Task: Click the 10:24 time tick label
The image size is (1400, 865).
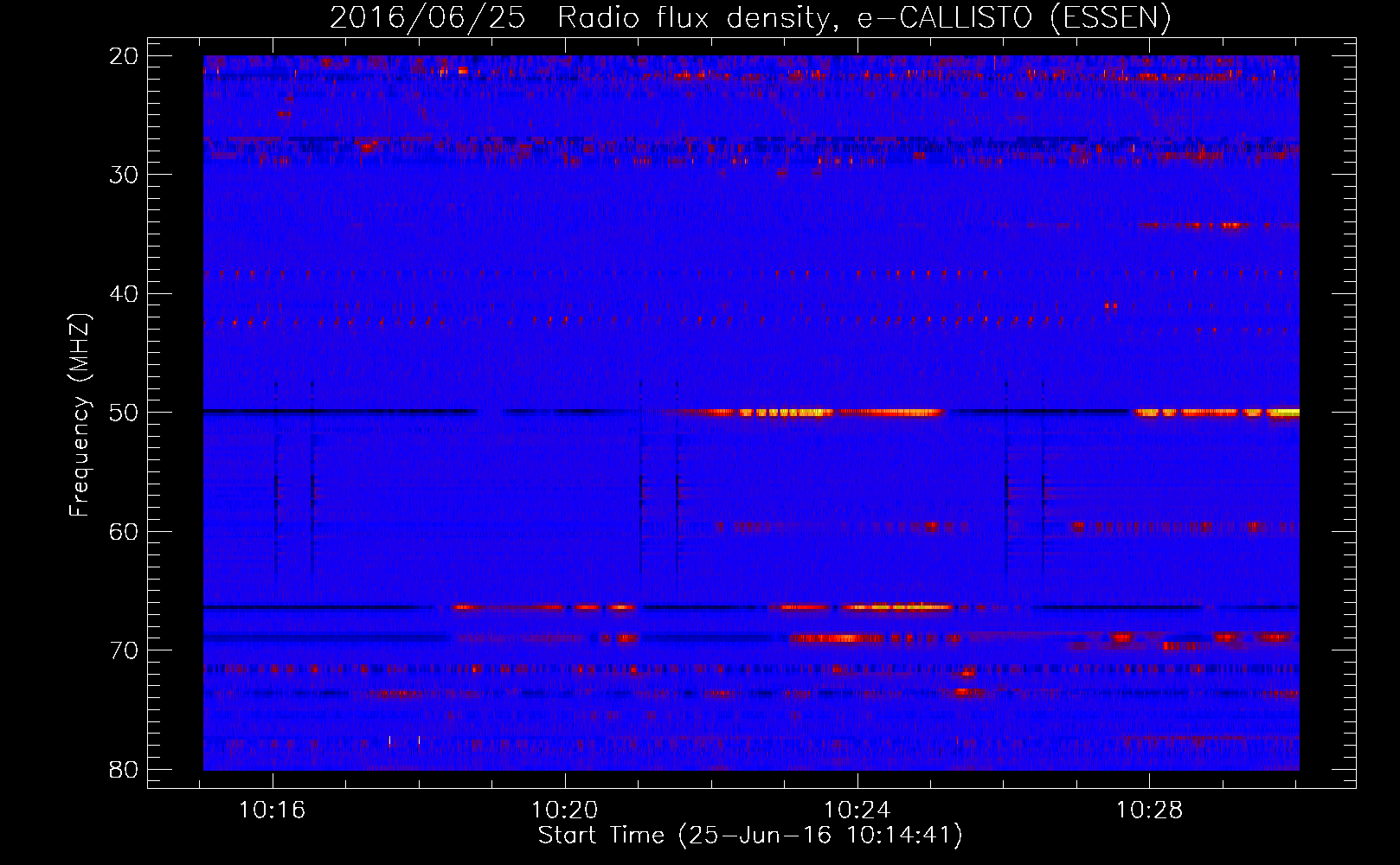Action: click(x=857, y=811)
